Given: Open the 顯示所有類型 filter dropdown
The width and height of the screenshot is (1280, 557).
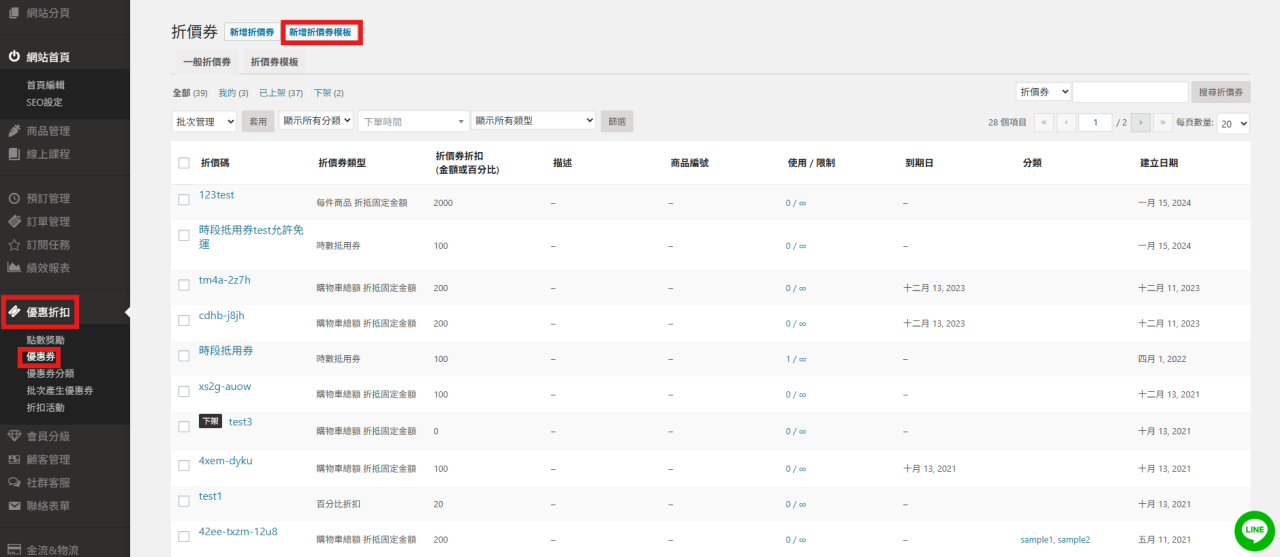Looking at the screenshot, I should [x=533, y=121].
